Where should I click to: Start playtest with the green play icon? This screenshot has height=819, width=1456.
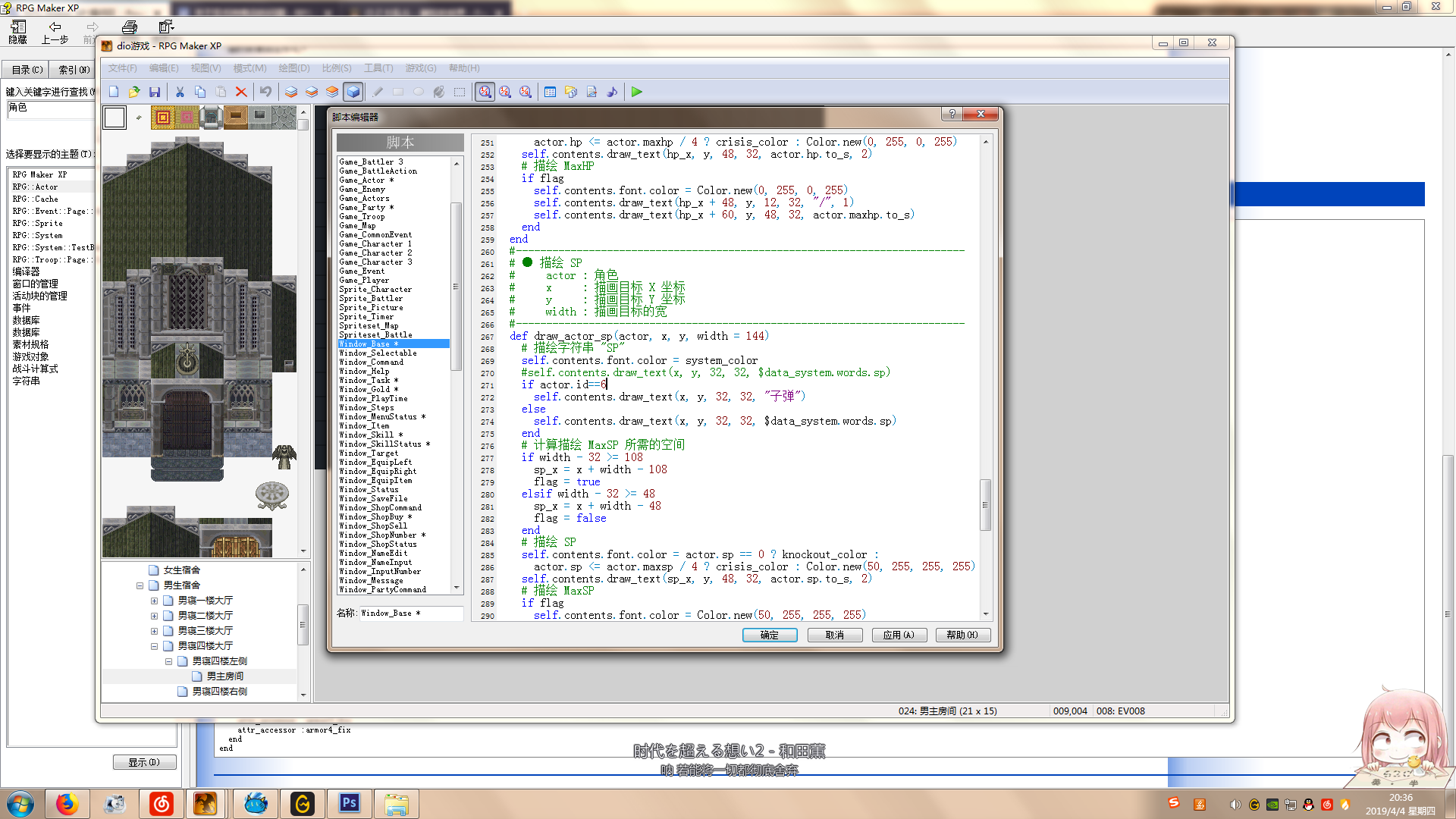pyautogui.click(x=637, y=92)
